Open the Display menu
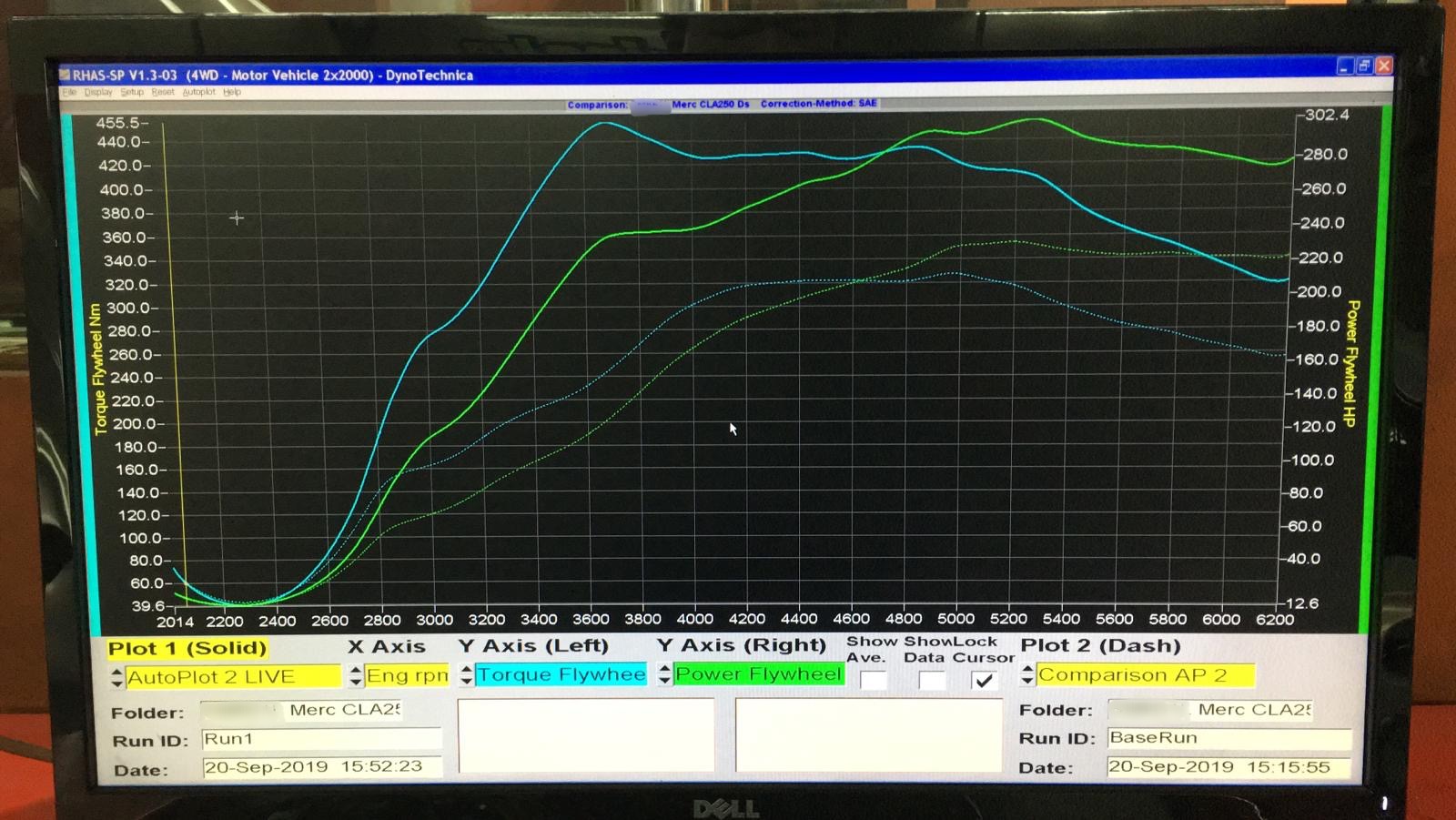 pos(98,92)
